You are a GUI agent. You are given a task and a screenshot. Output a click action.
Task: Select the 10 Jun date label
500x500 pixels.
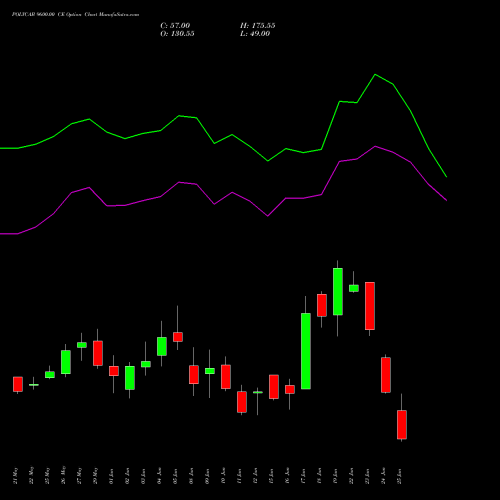(224, 476)
